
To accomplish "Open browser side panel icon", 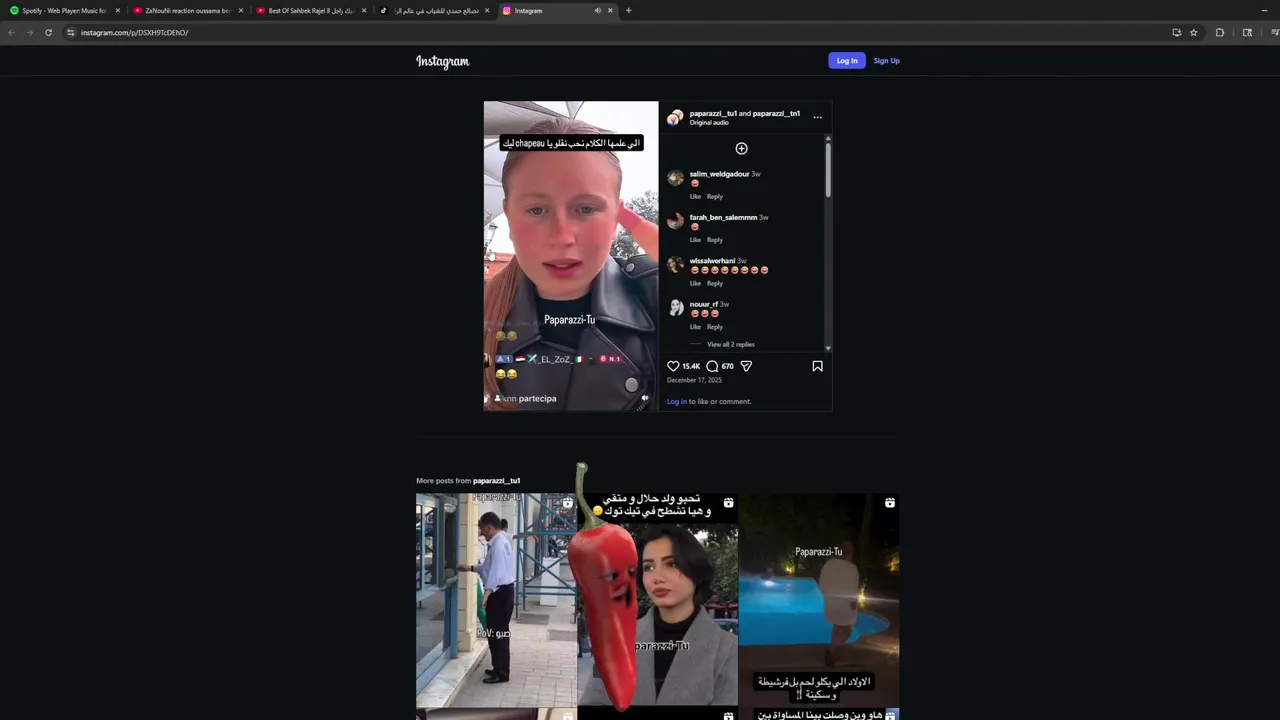I will pyautogui.click(x=1247, y=32).
